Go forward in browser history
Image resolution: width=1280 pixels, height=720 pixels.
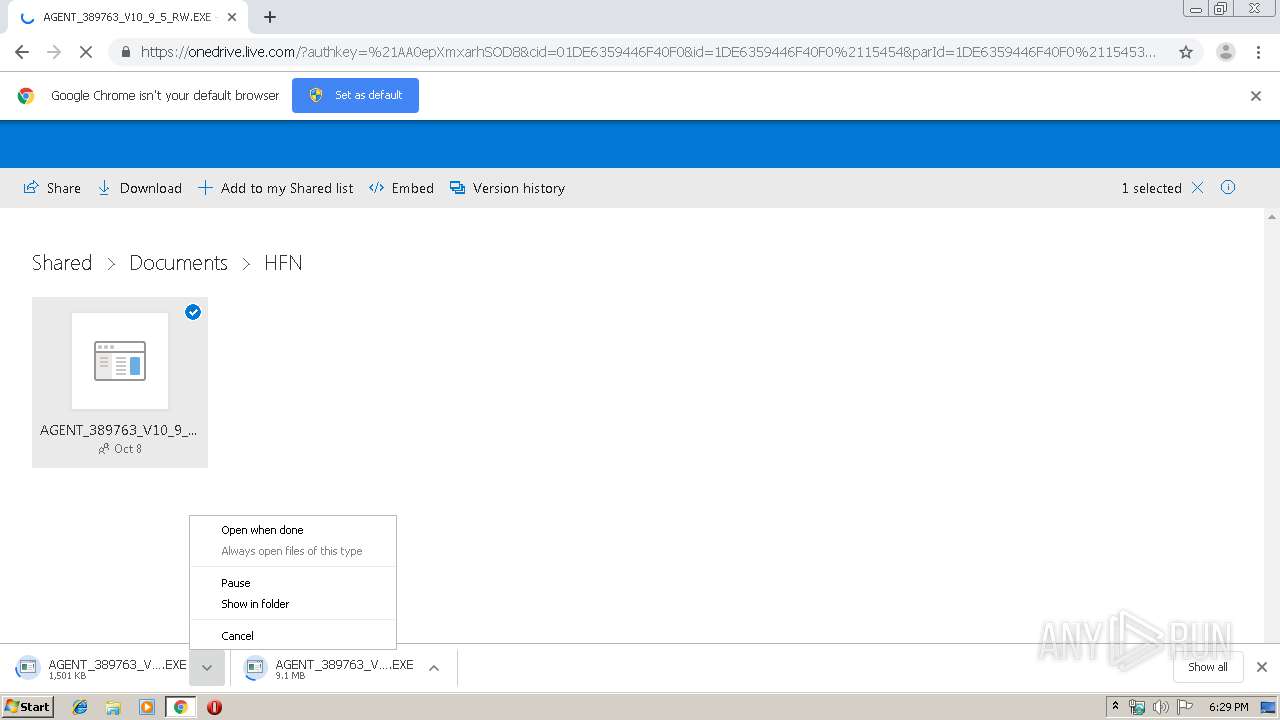coord(54,52)
